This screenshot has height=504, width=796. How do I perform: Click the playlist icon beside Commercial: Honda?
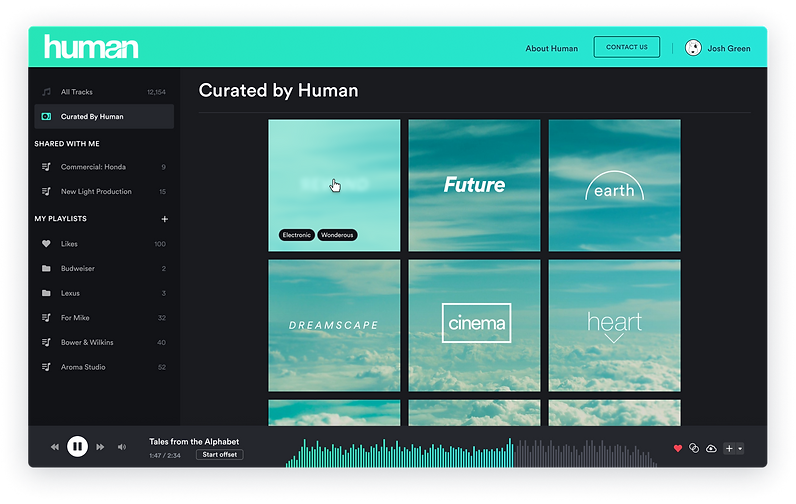46,166
